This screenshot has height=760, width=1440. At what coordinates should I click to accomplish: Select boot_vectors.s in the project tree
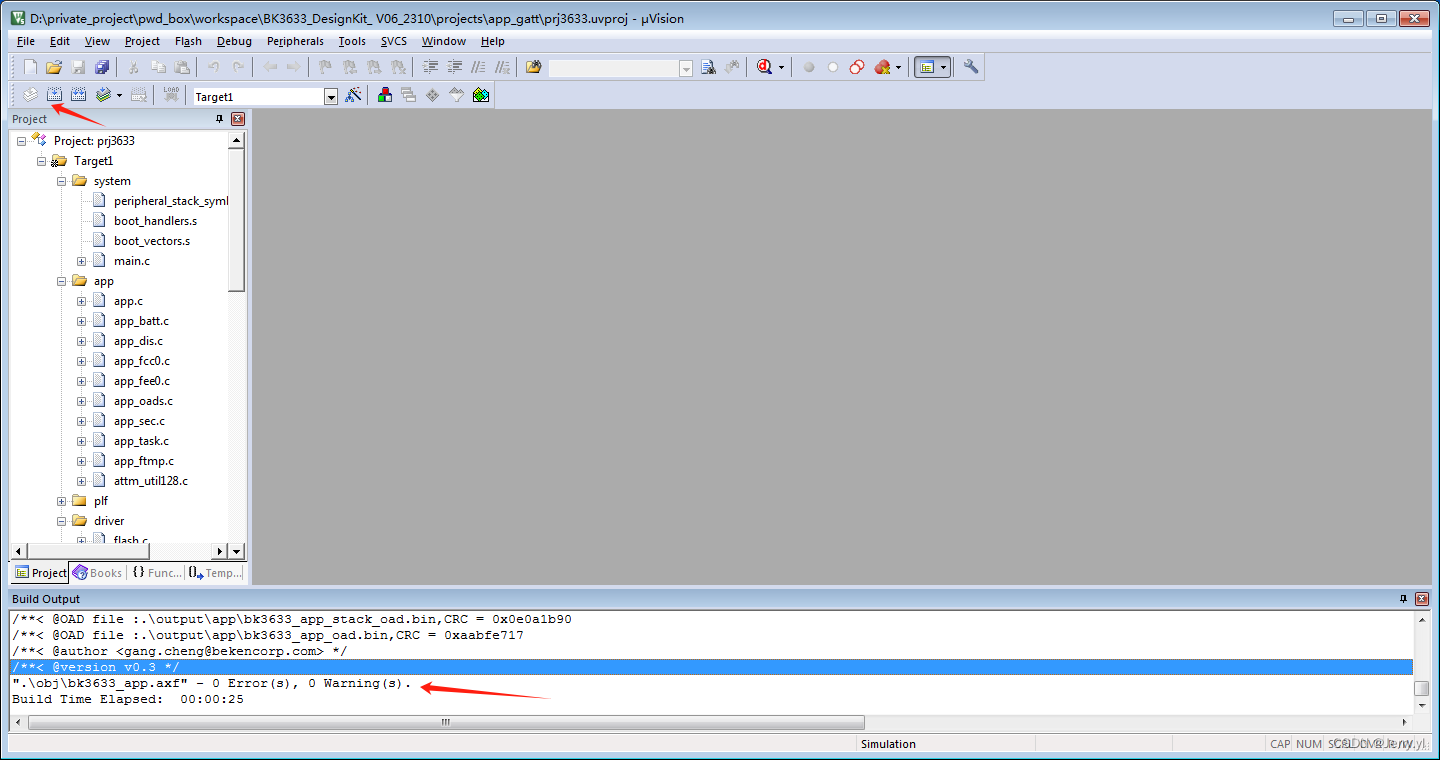point(152,241)
